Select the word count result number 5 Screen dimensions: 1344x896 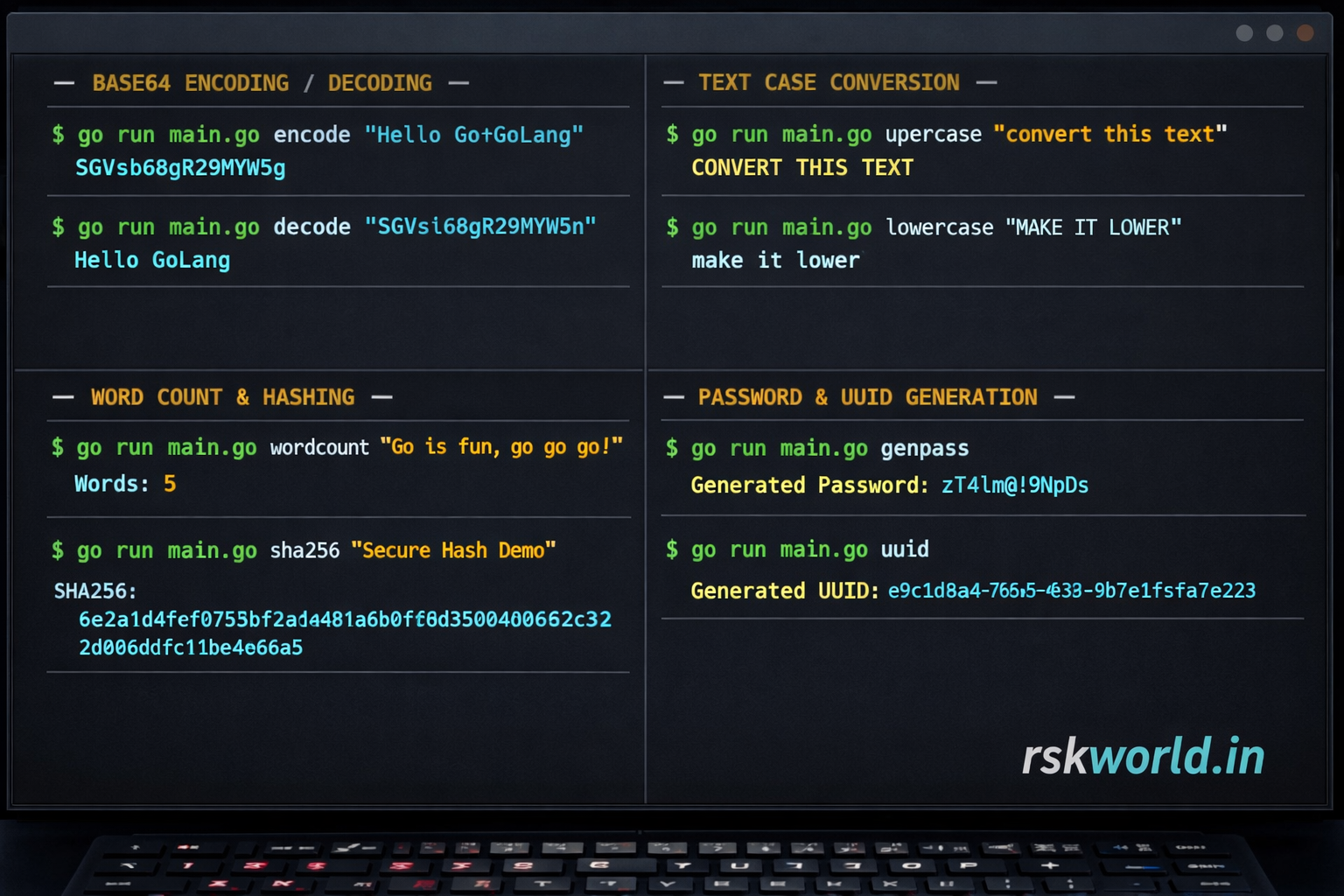[170, 483]
